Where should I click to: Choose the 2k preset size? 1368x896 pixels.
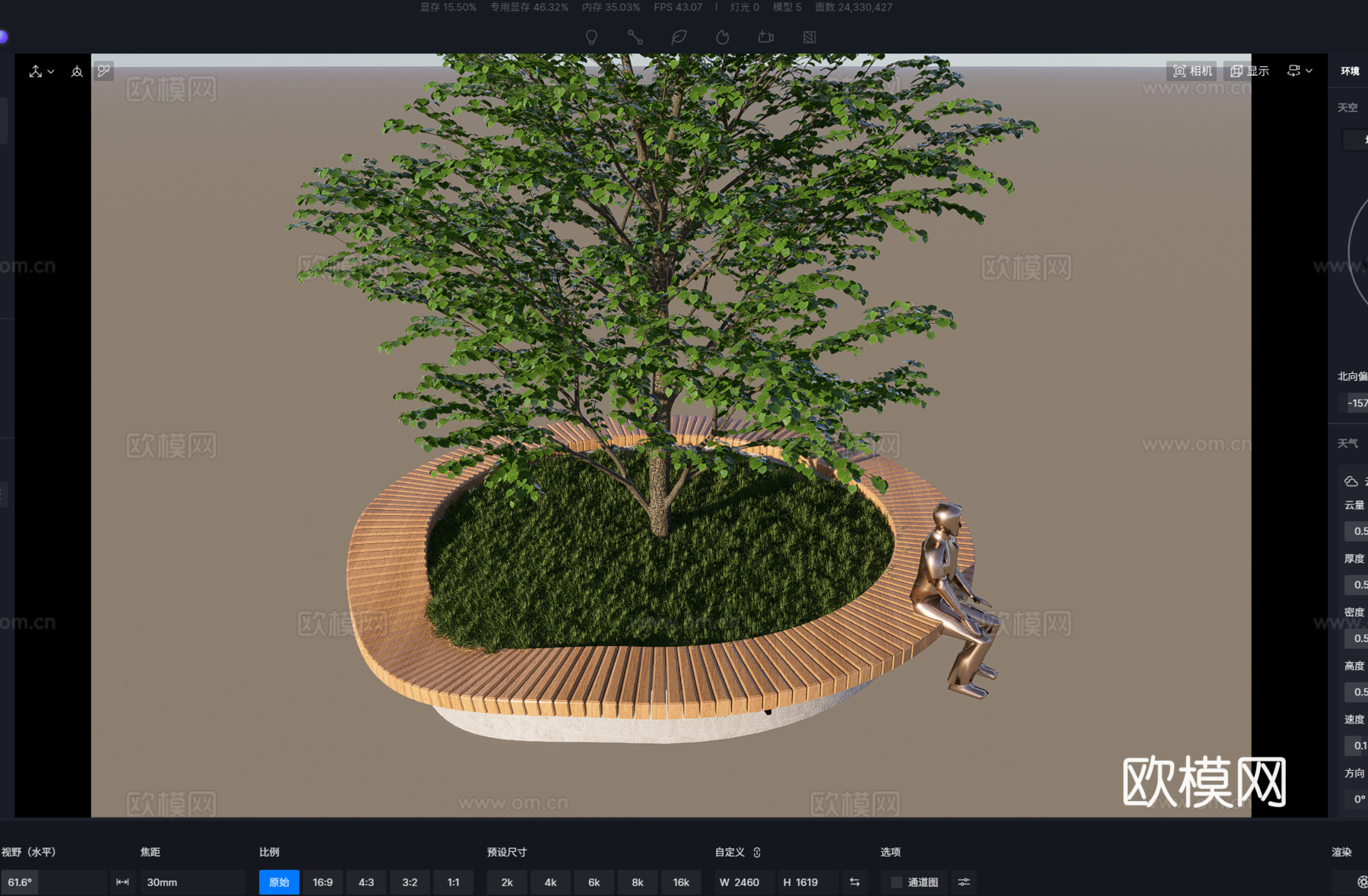tap(507, 882)
